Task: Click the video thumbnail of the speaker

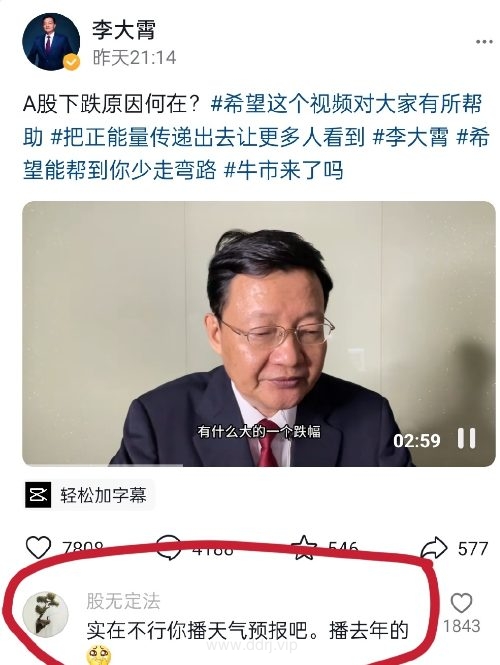Action: (x=259, y=334)
